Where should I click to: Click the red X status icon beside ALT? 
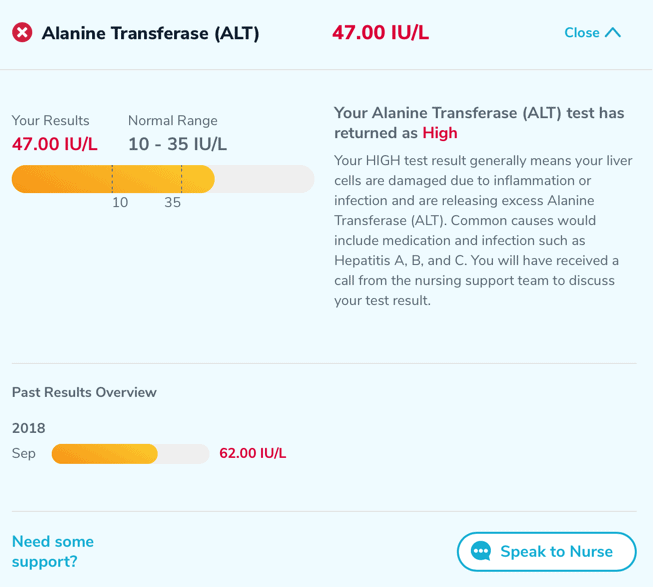point(22,32)
